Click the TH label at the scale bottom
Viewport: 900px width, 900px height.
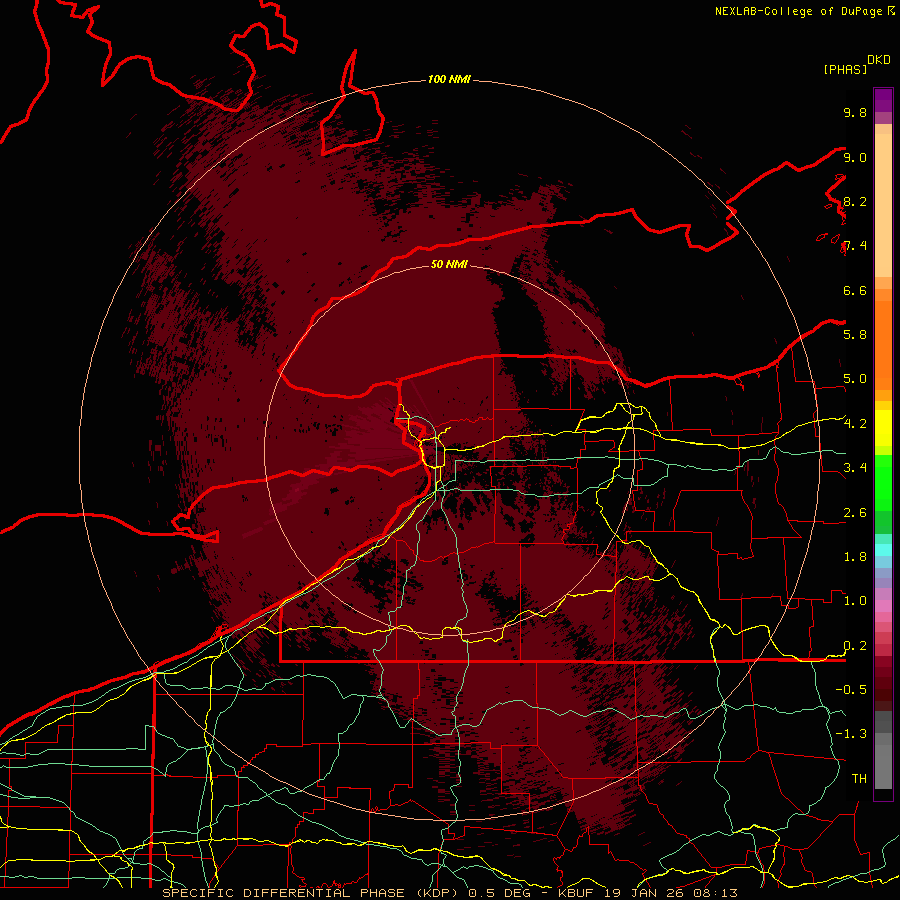click(859, 779)
